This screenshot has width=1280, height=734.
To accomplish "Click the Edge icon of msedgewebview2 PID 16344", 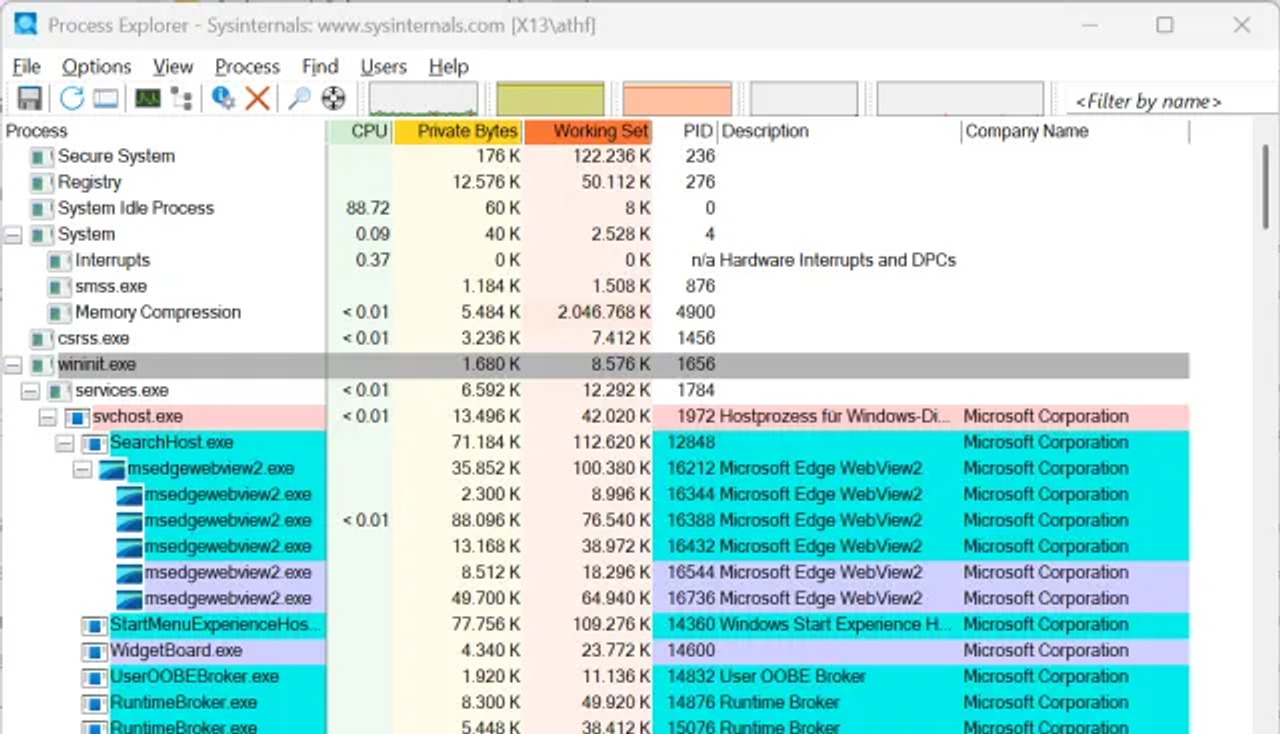I will pyautogui.click(x=129, y=495).
